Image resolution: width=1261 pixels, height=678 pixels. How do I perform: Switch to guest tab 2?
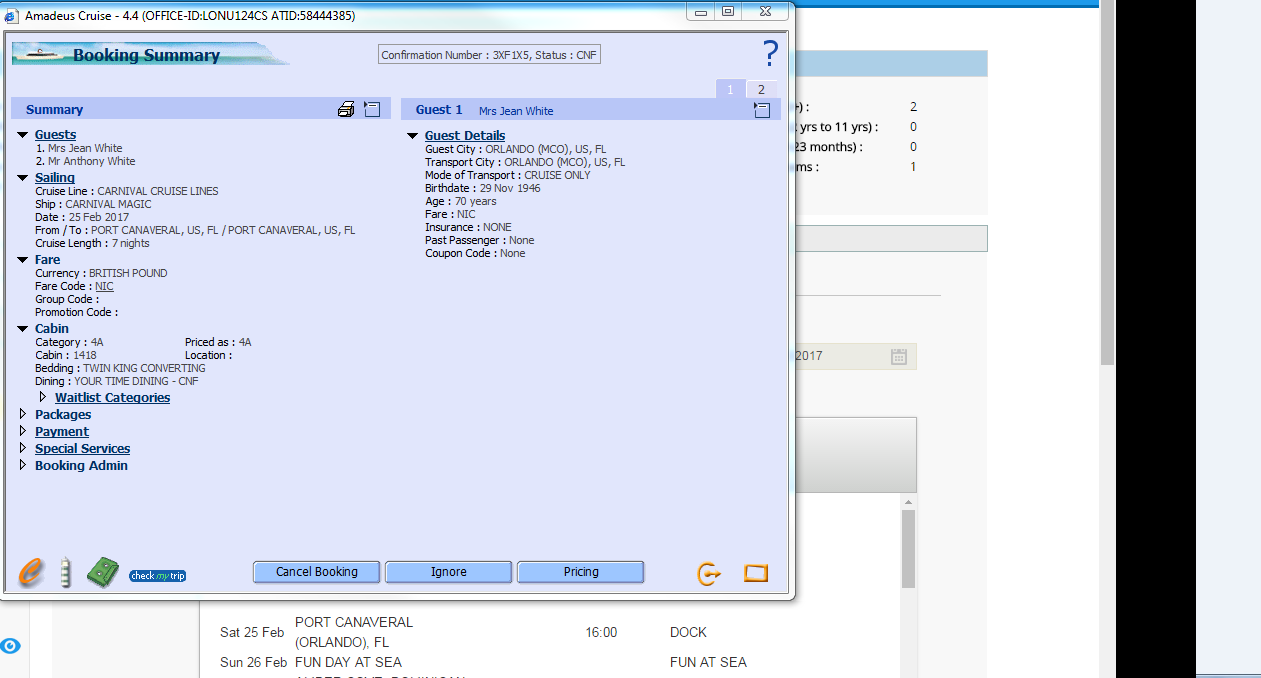[x=761, y=89]
